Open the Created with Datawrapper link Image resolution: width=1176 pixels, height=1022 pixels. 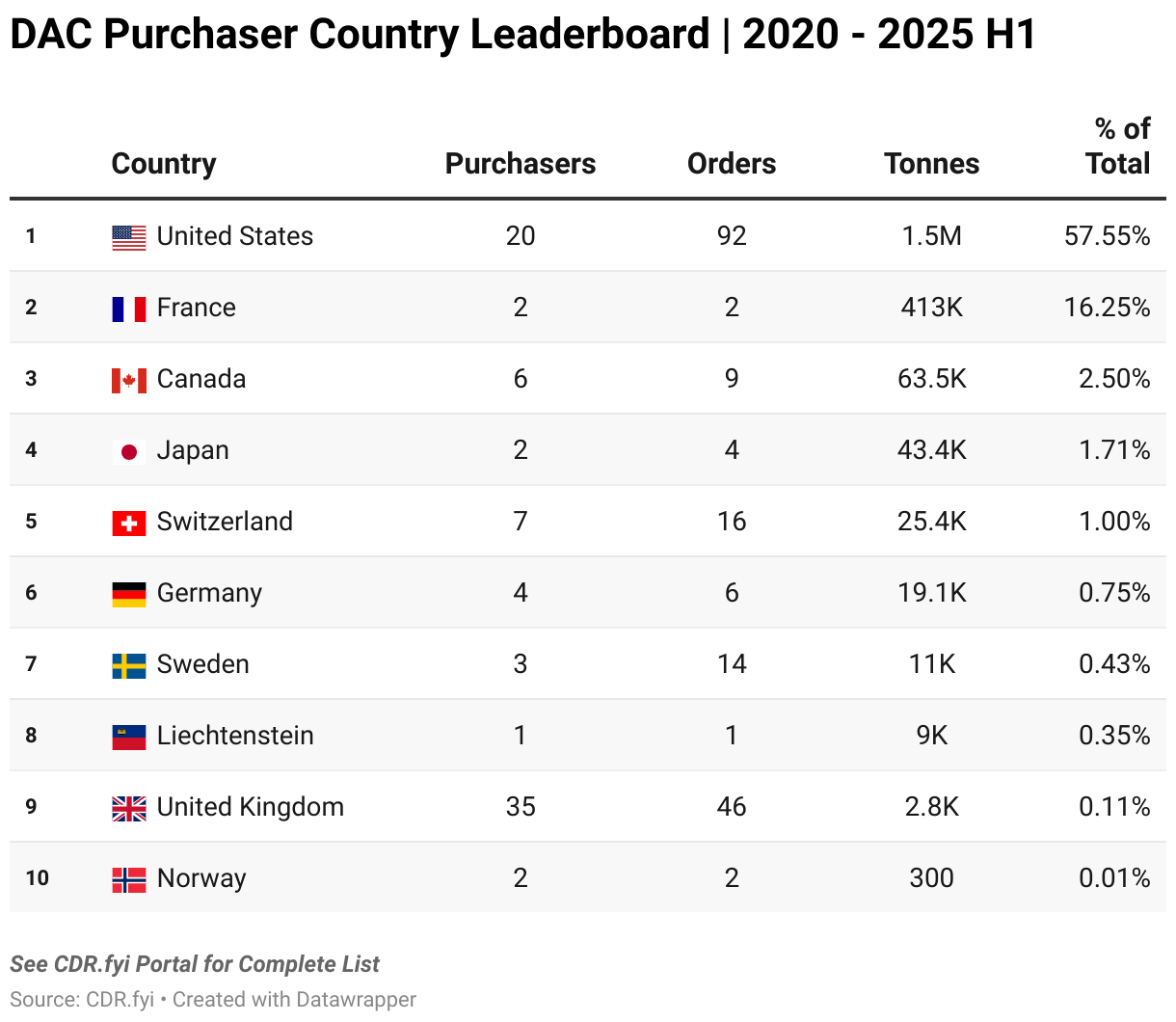click(x=295, y=1000)
